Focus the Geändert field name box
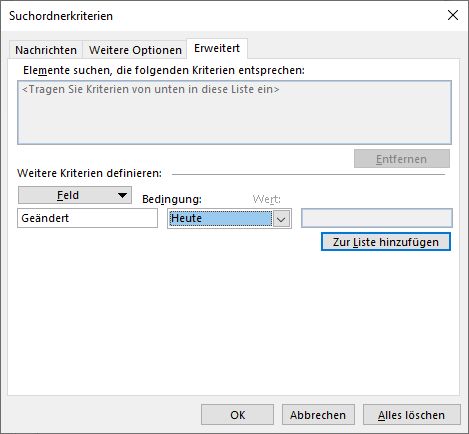This screenshot has height=434, width=469. [87, 218]
